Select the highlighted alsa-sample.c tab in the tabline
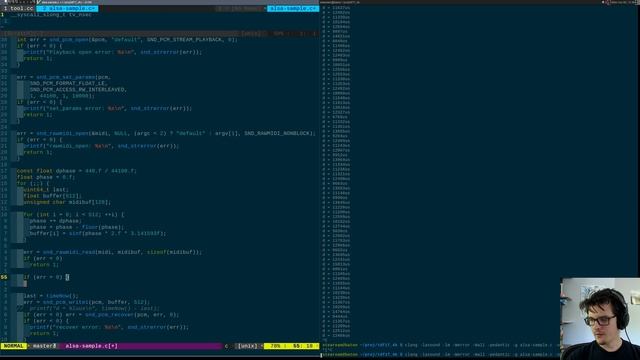640x360 pixels. (67, 8)
